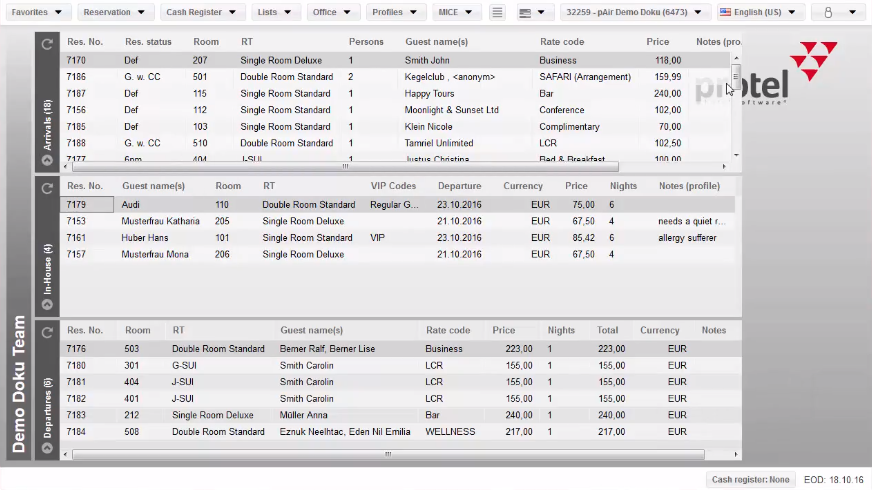Select departure row Müller Anna
Screen dimensions: 872x490
(400, 415)
